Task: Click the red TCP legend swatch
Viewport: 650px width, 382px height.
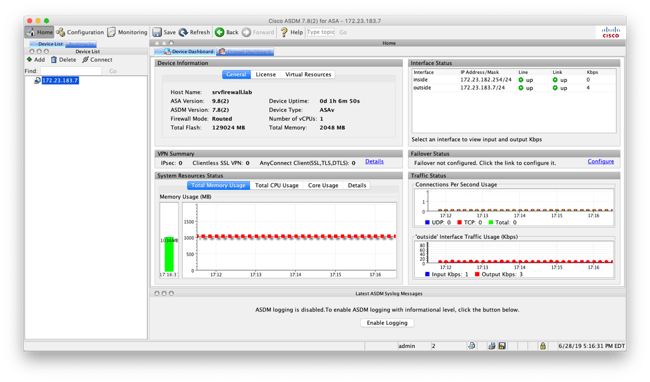Action: pyautogui.click(x=459, y=222)
